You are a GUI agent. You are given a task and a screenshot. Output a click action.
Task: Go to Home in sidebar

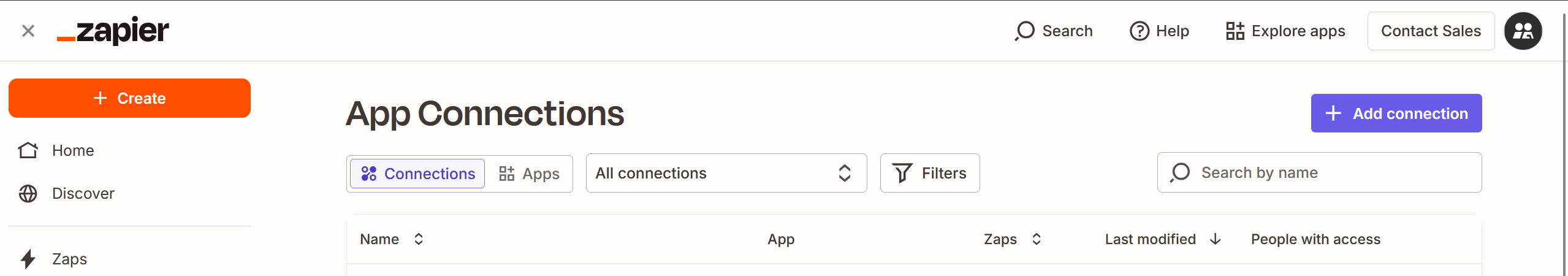73,150
